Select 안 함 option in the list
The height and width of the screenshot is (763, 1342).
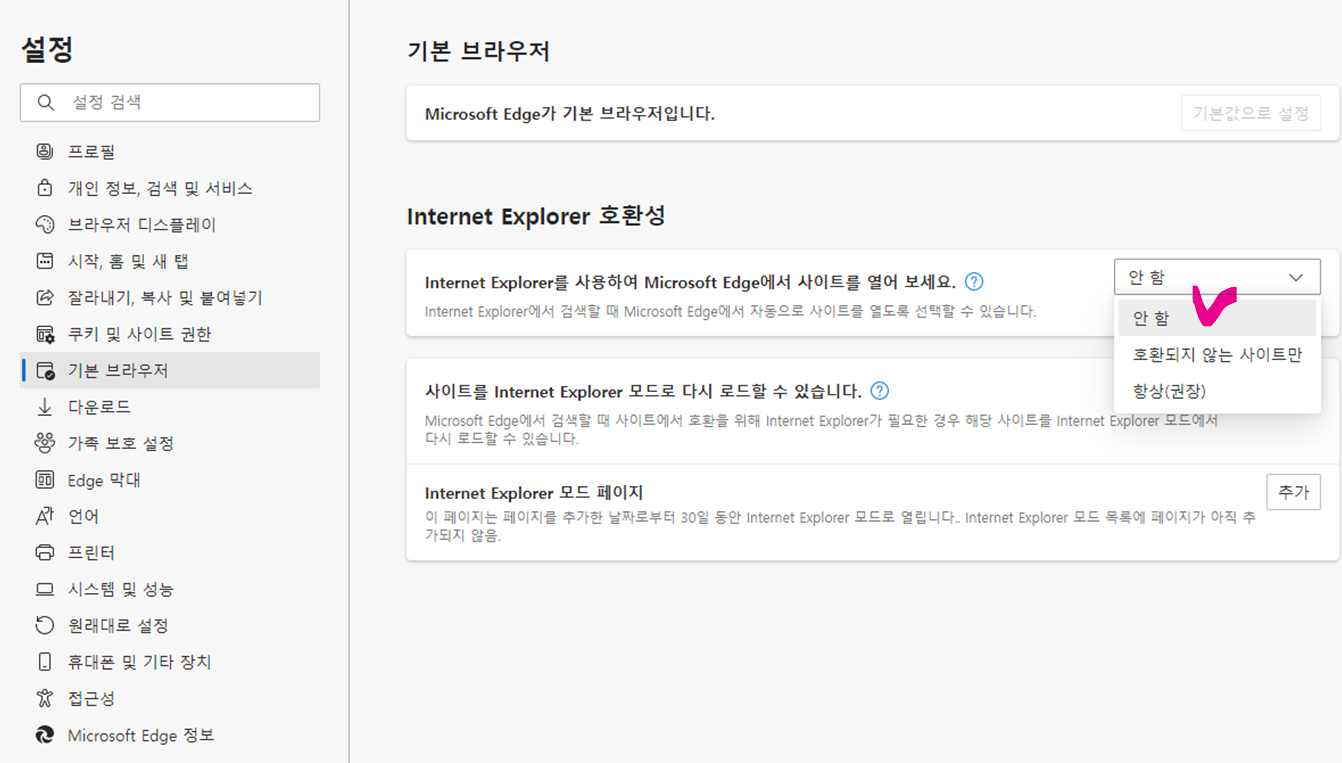tap(1217, 318)
